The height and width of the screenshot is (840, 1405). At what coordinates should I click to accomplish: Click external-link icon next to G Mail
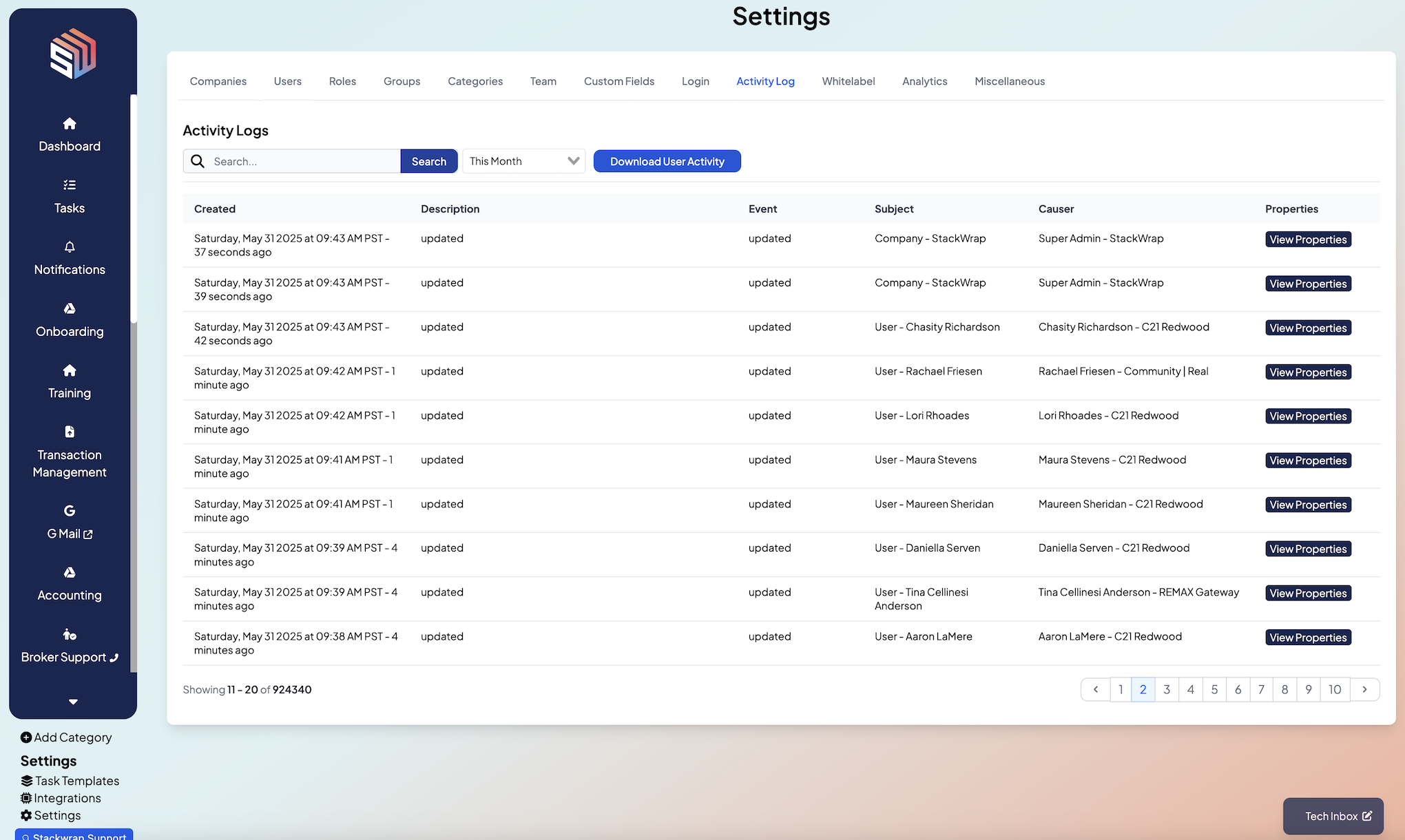point(88,534)
